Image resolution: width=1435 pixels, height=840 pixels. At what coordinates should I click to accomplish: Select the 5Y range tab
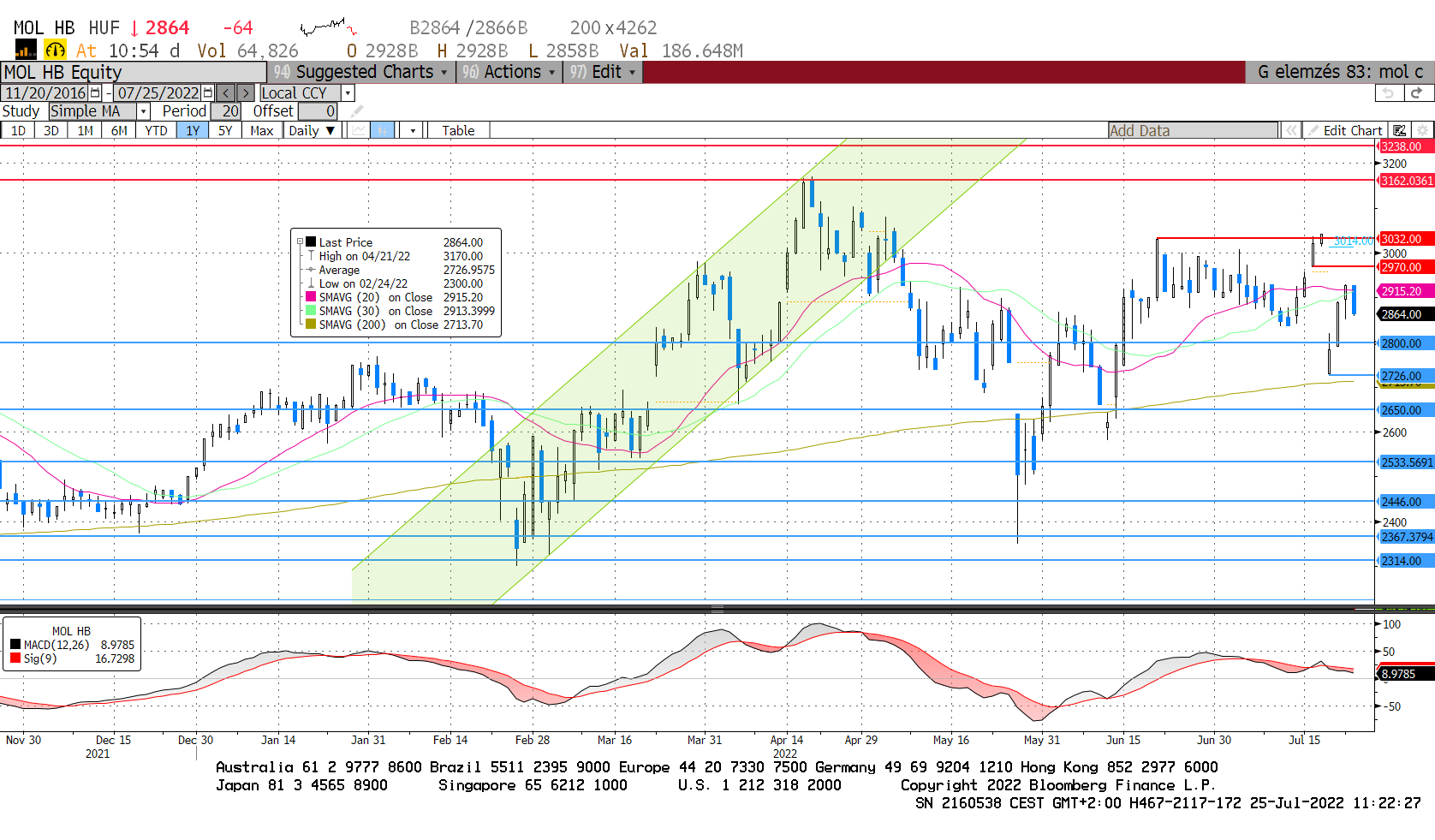pyautogui.click(x=225, y=130)
